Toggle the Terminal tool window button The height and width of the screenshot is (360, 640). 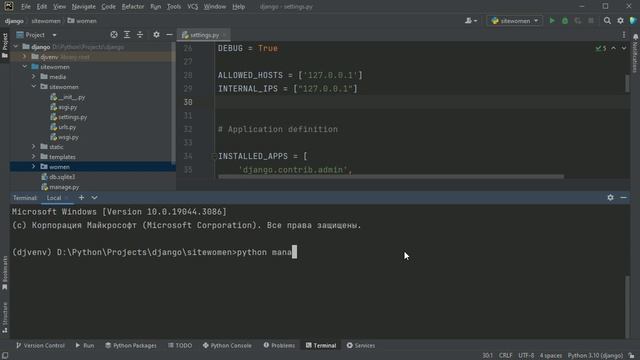(321, 345)
